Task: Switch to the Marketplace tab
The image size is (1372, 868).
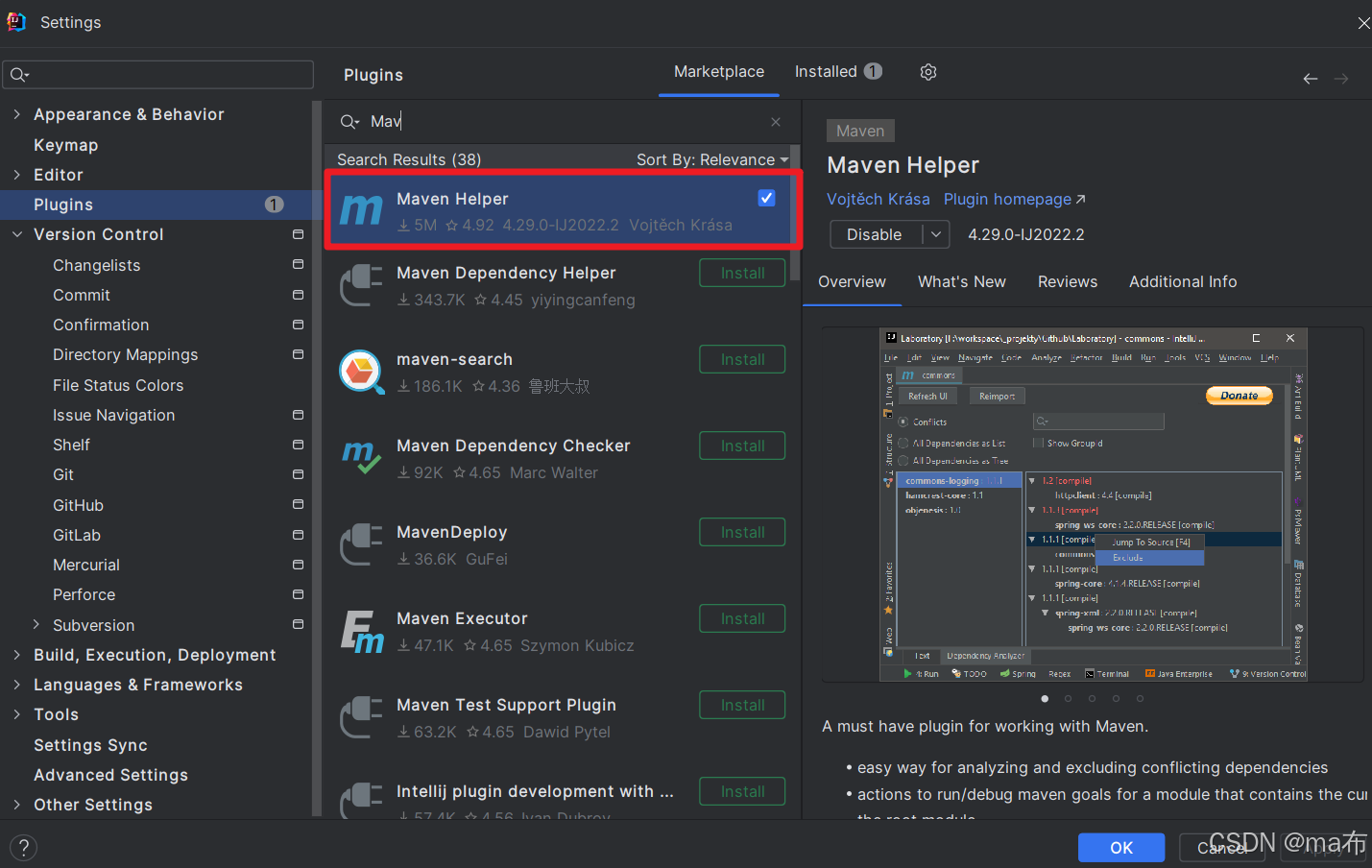Action: pos(719,72)
